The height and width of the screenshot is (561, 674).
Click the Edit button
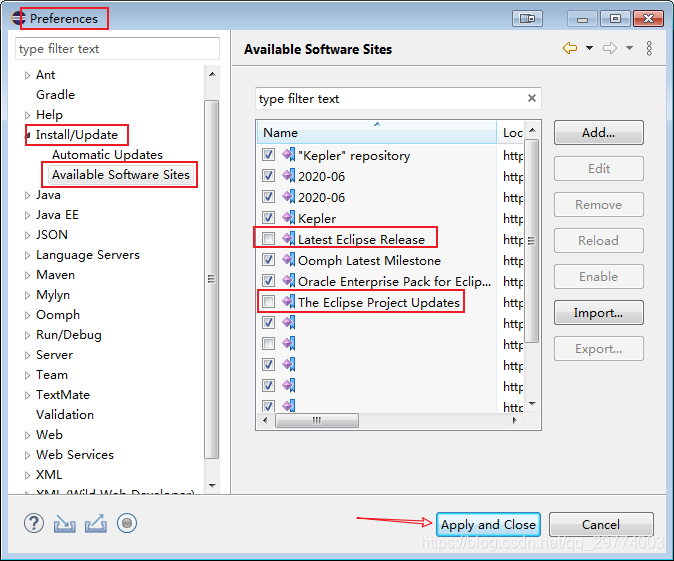point(598,169)
